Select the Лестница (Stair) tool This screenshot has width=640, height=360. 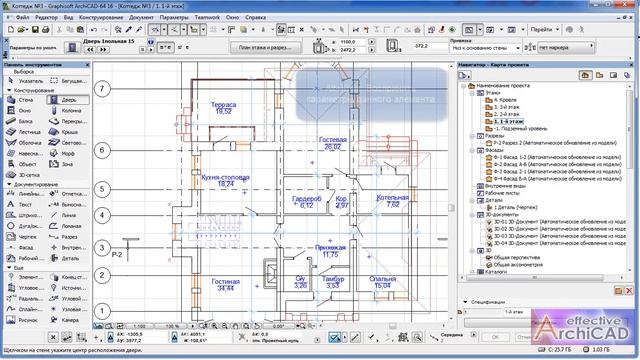(x=24, y=132)
